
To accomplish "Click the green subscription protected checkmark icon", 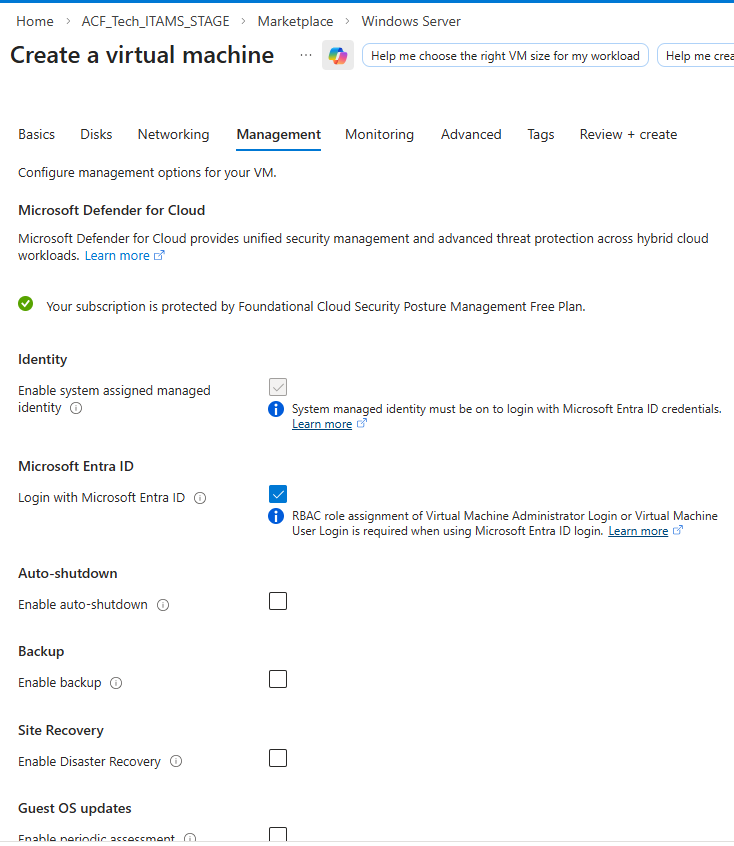I will pos(25,304).
